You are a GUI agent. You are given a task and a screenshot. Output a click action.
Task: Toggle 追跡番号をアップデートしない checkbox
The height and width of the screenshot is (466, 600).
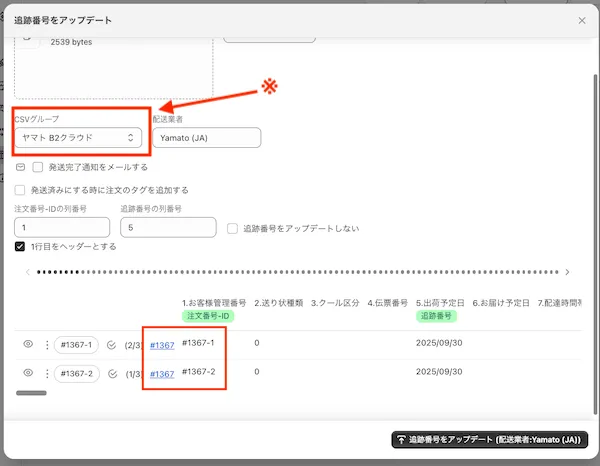233,228
